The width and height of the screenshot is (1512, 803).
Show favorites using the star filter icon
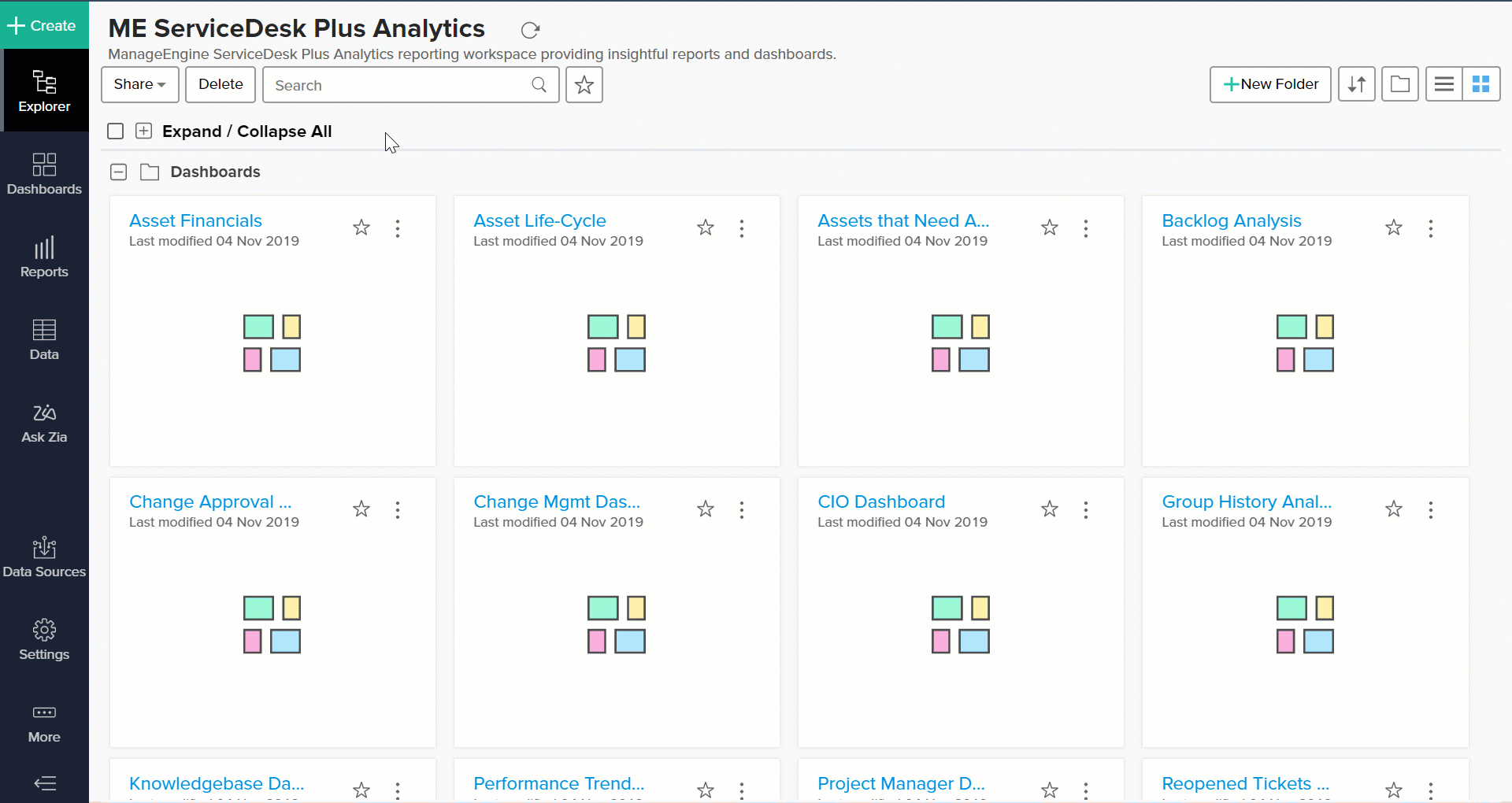tap(584, 85)
